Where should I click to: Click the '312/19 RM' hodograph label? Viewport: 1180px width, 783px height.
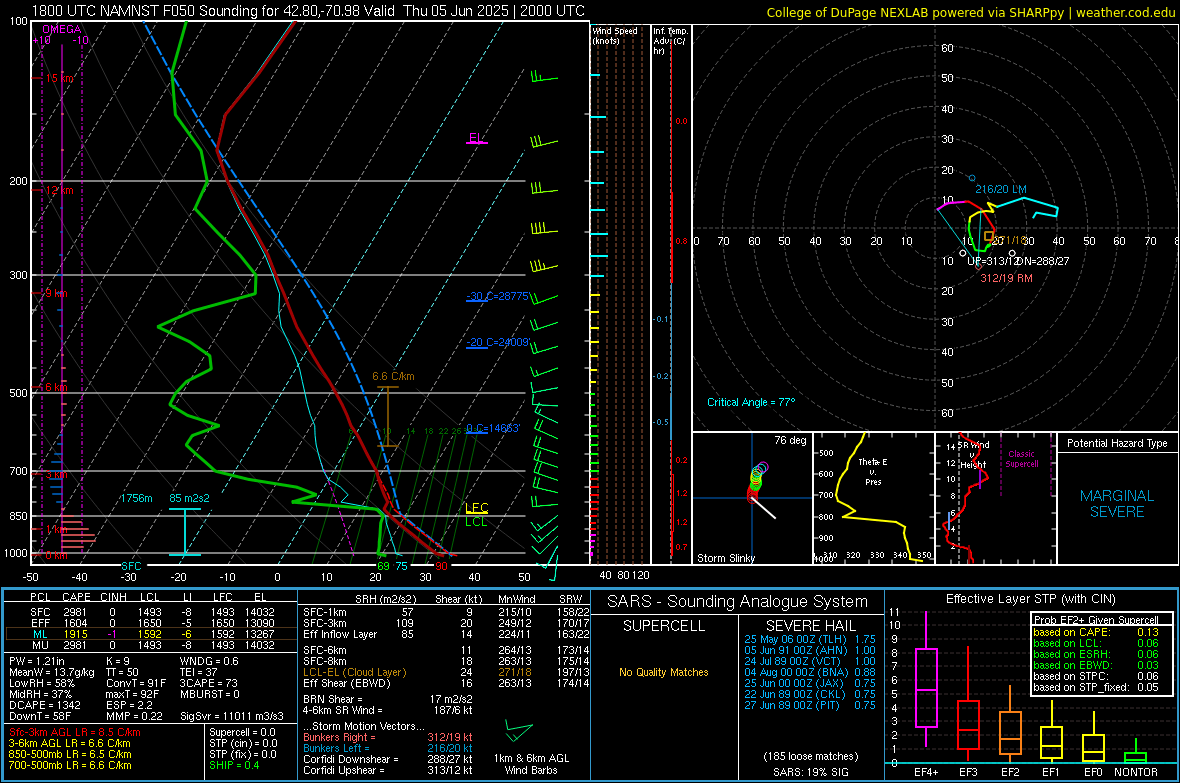(x=1006, y=279)
